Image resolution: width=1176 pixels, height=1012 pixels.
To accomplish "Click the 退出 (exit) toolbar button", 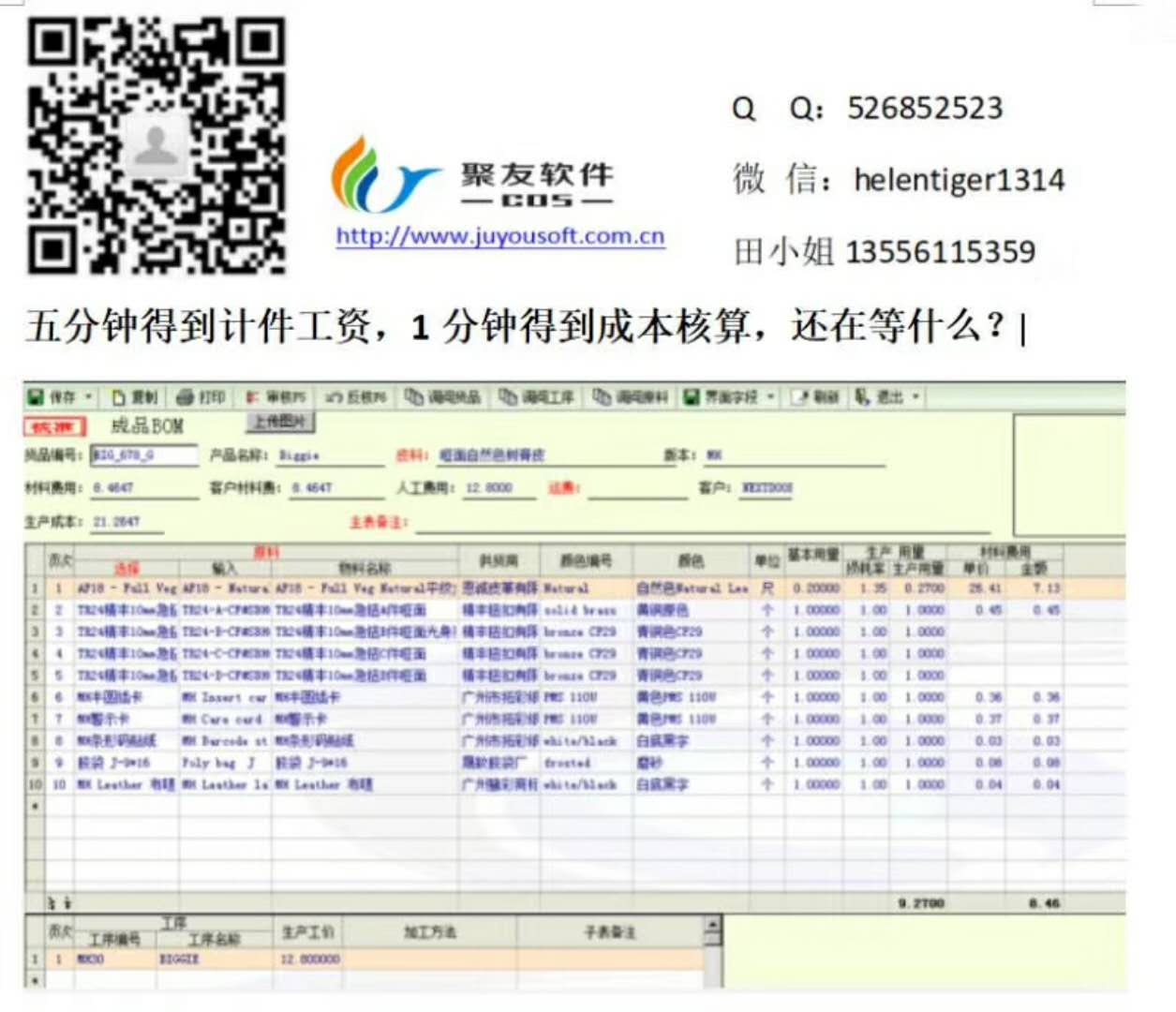I will point(879,397).
